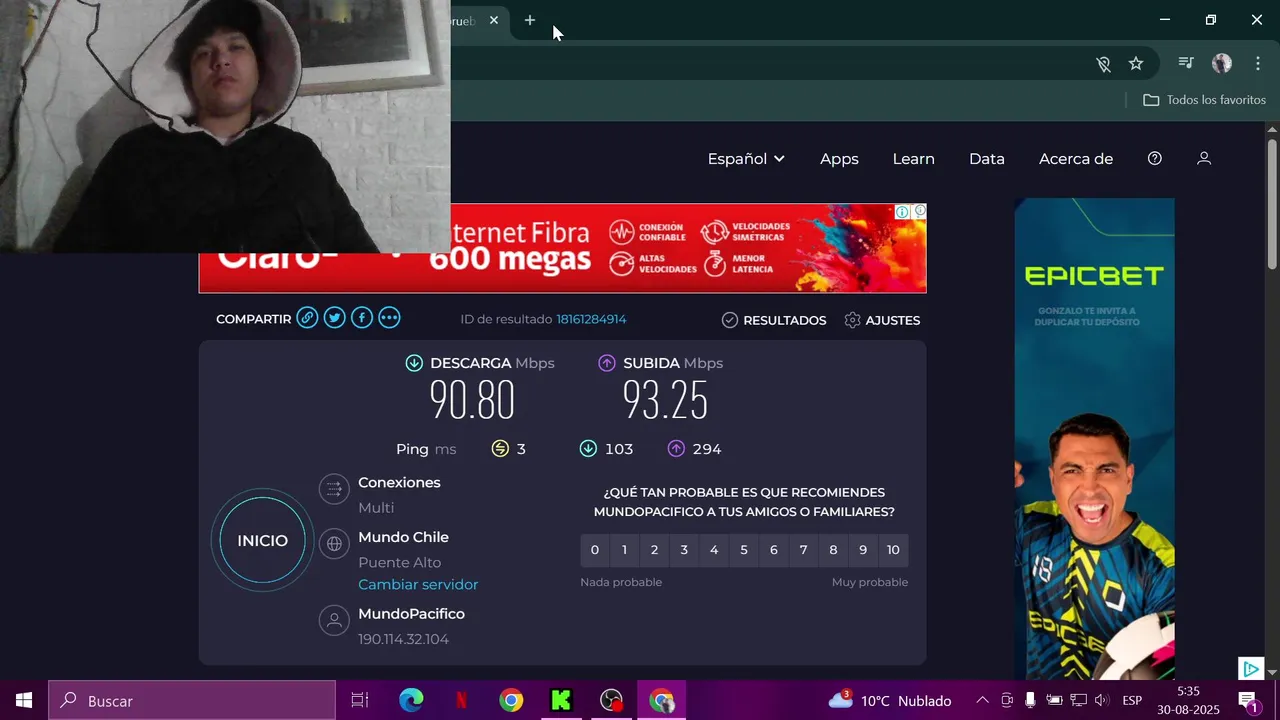Viewport: 1280px width, 720px height.
Task: Open Netflix from the taskbar
Action: (x=461, y=700)
